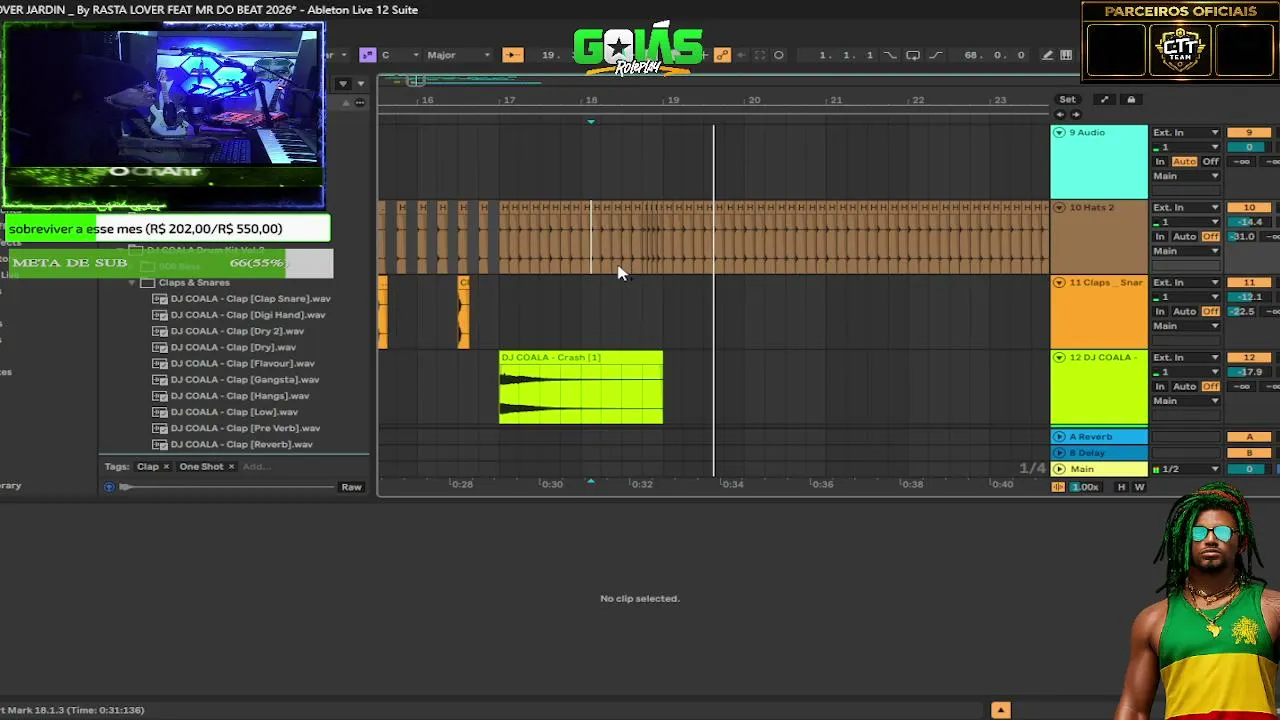Select the DJ COALA - Crash [1] clip

pyautogui.click(x=581, y=387)
